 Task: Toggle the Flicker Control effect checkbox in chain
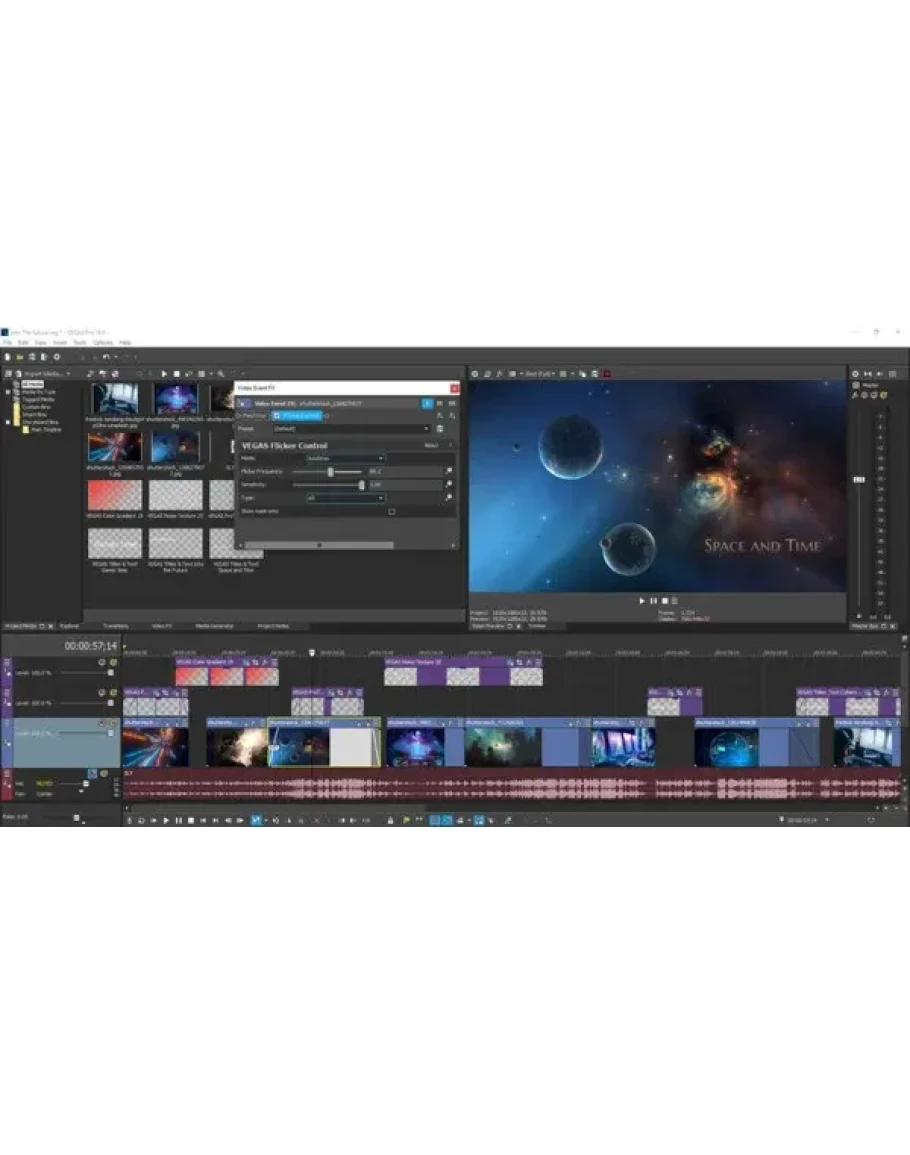(277, 415)
